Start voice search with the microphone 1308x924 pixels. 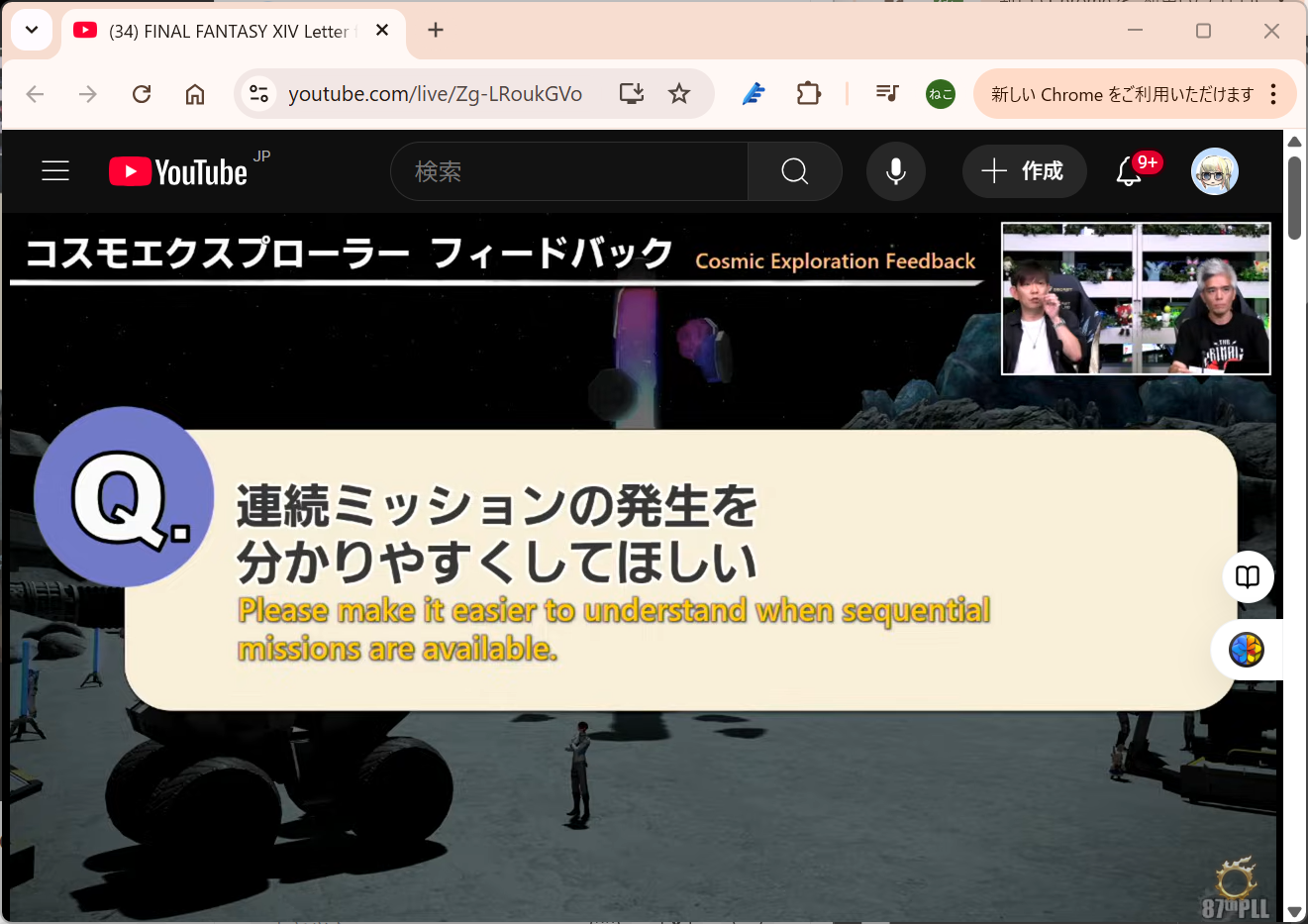click(x=896, y=171)
